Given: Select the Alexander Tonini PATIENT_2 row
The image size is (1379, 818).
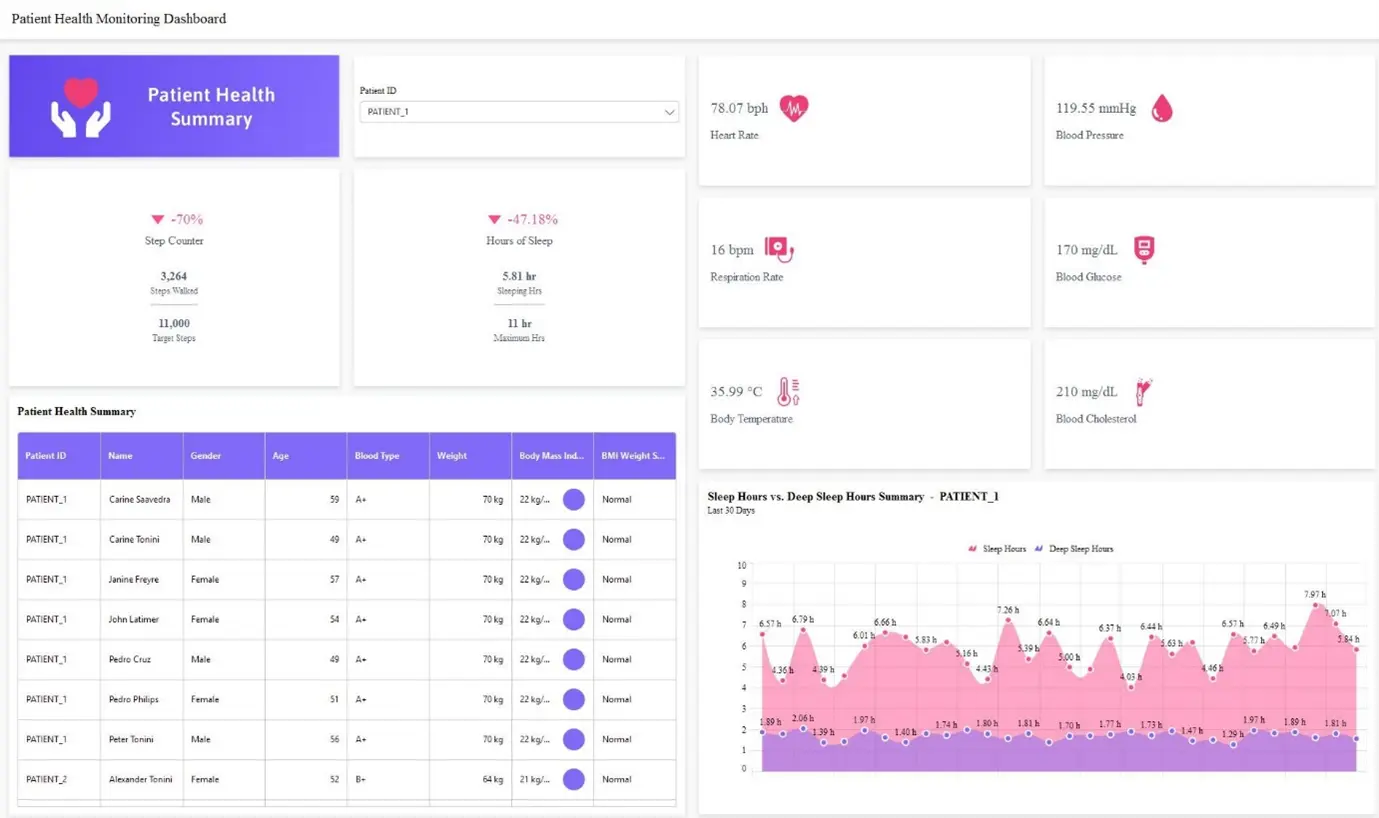Looking at the screenshot, I should [140, 779].
